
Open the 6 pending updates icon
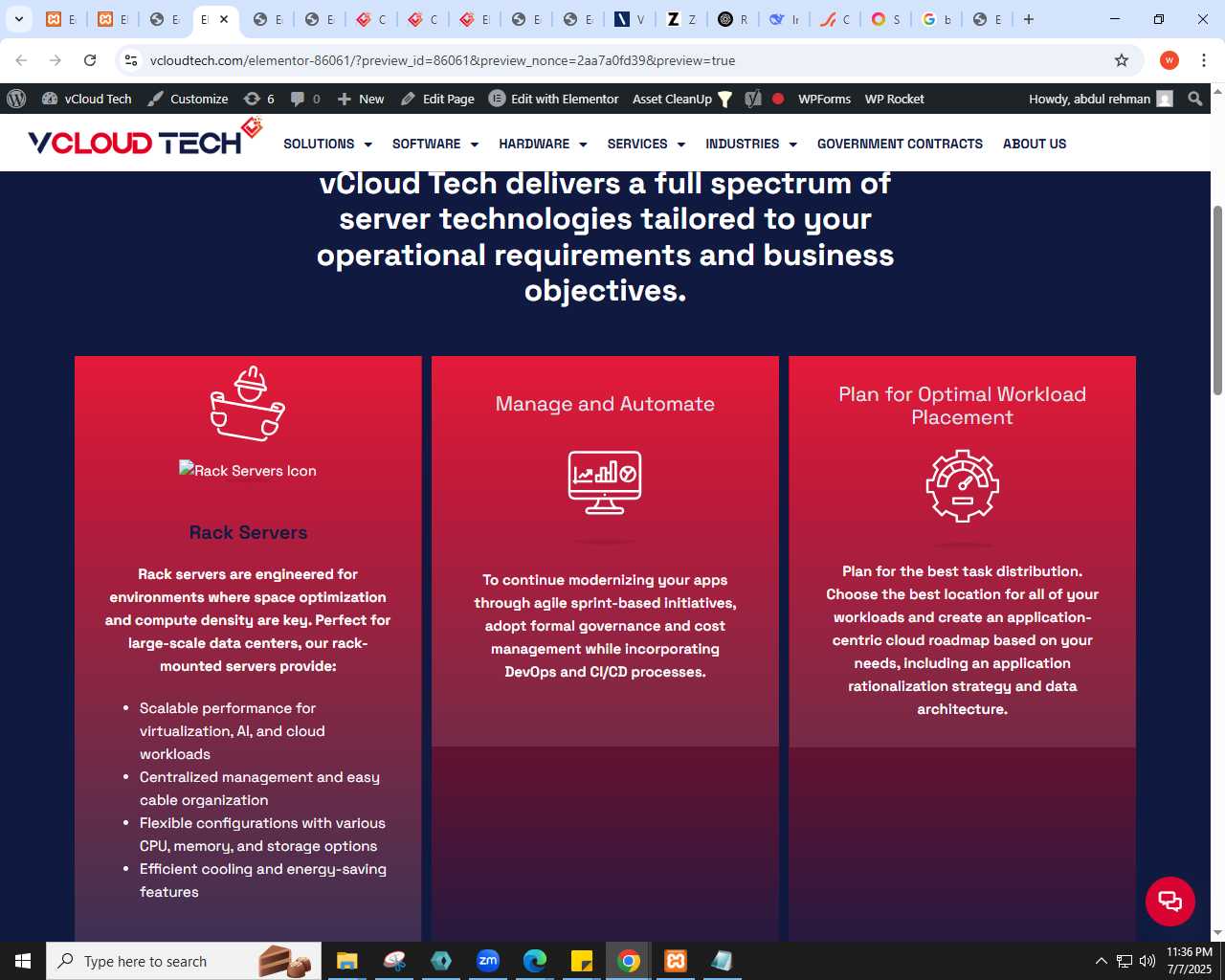258,99
